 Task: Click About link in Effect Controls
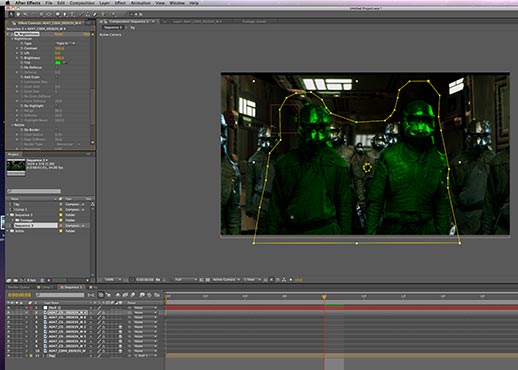click(x=87, y=34)
